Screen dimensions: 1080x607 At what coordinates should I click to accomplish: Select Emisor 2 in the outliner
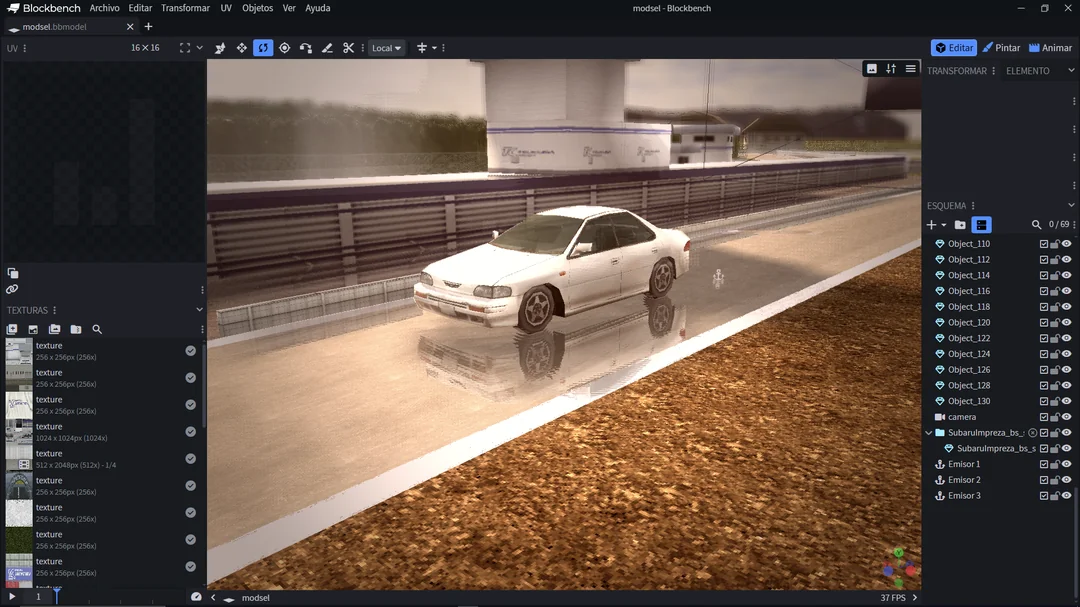(x=964, y=480)
